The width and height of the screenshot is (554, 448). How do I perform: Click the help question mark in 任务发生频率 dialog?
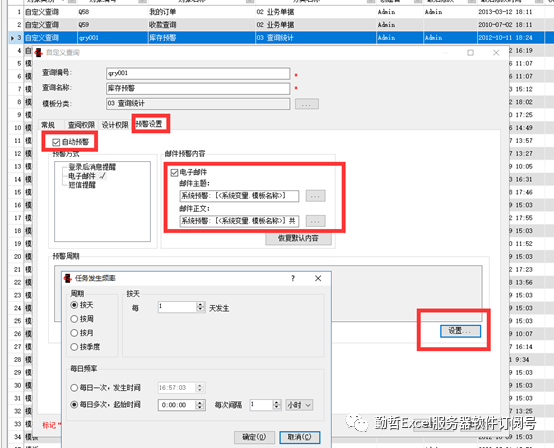click(x=293, y=278)
